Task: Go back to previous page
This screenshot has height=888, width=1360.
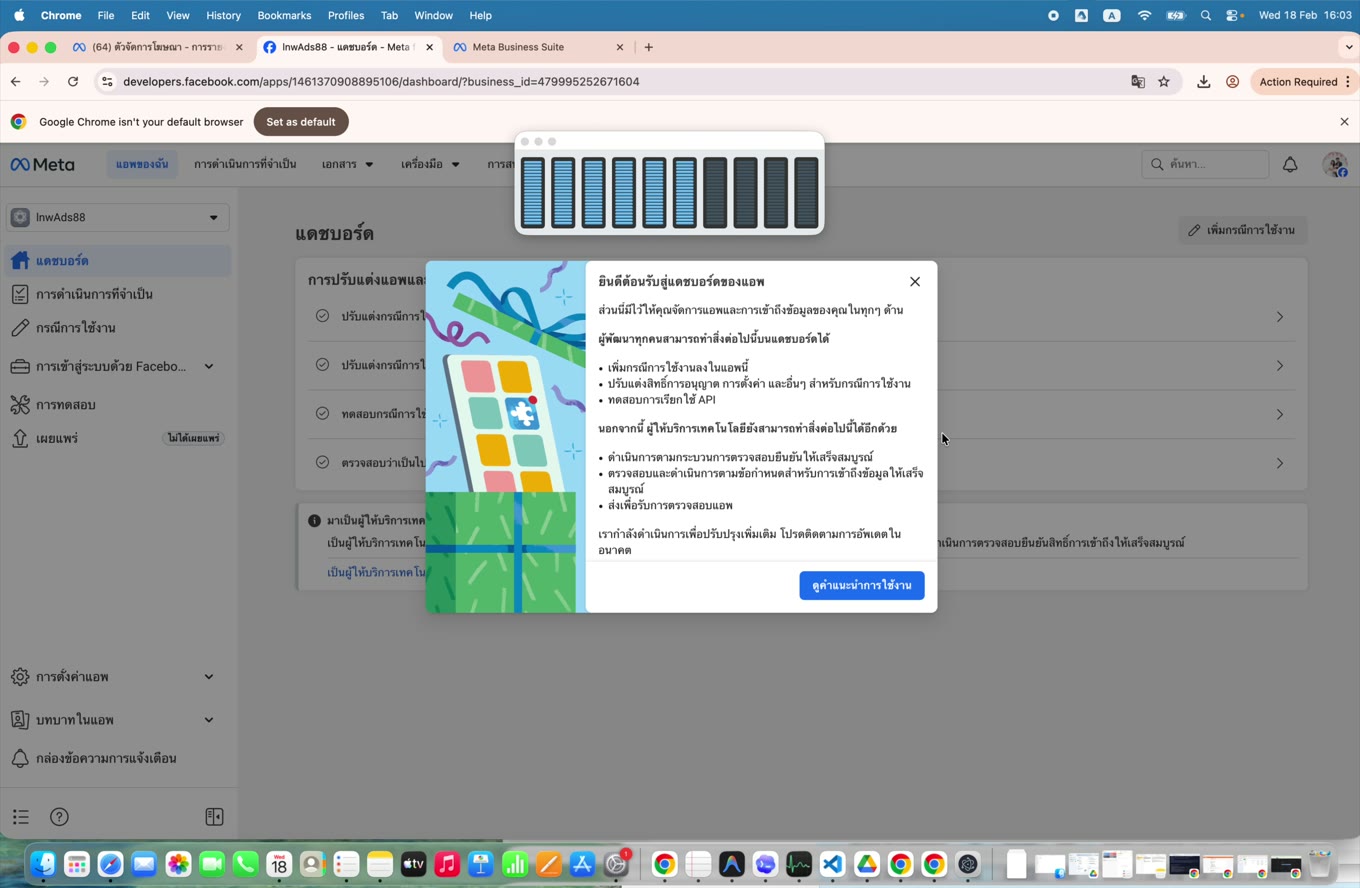Action: point(16,82)
